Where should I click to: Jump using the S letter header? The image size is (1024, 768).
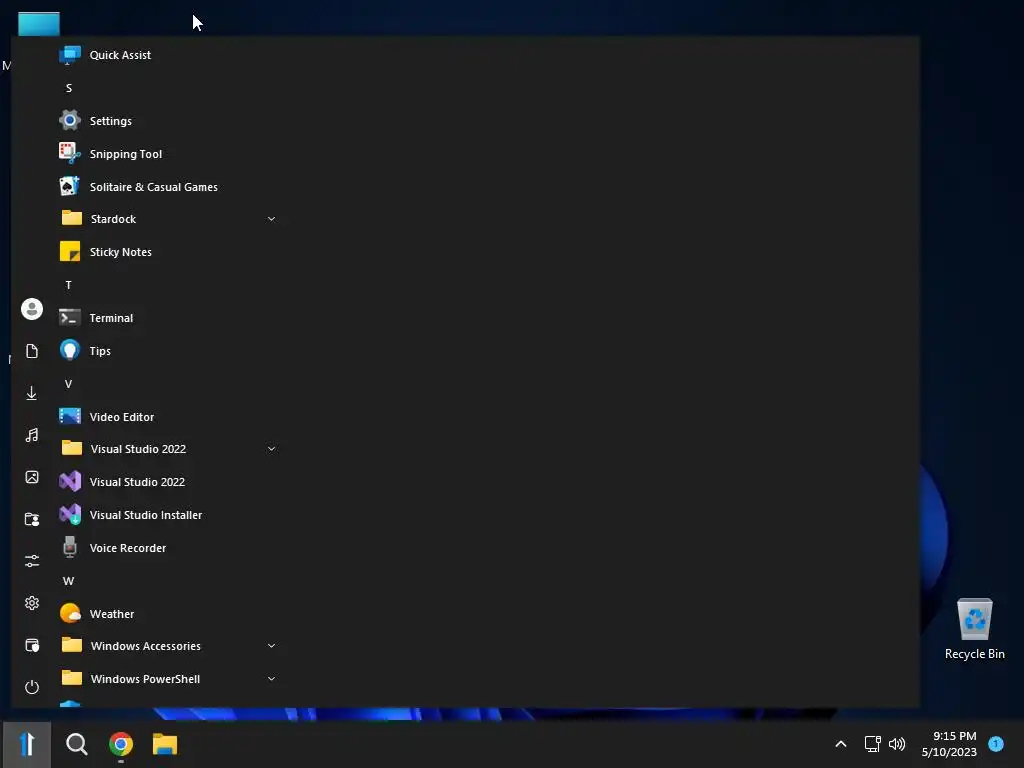pyautogui.click(x=69, y=88)
